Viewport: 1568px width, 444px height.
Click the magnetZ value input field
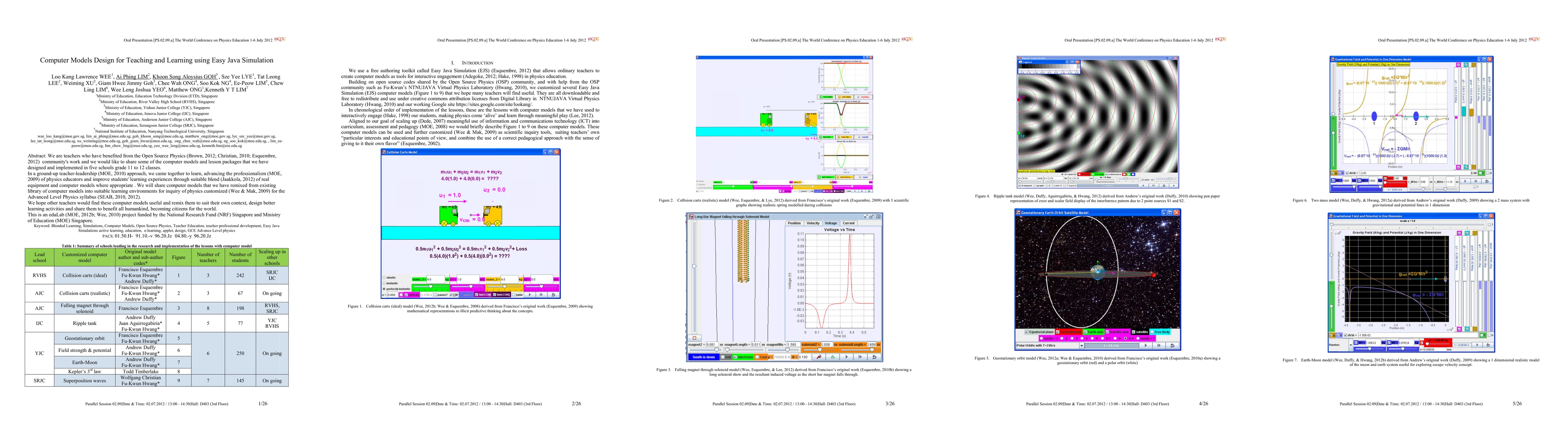[x=712, y=345]
